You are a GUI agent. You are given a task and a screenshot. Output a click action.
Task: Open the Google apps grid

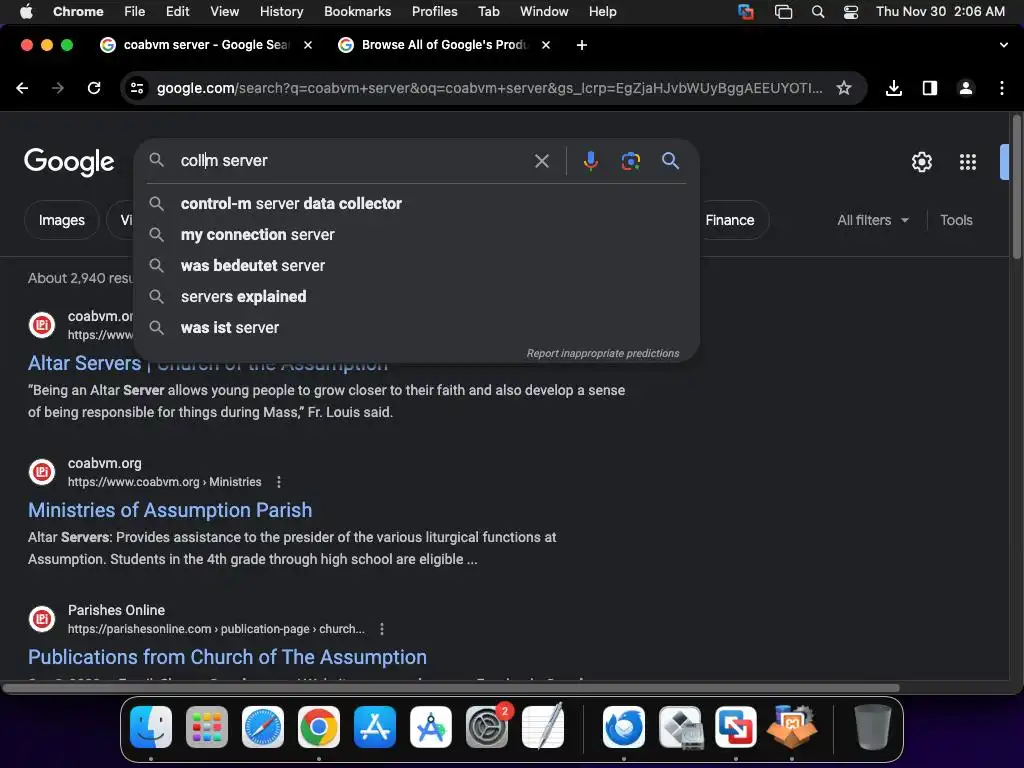(967, 161)
